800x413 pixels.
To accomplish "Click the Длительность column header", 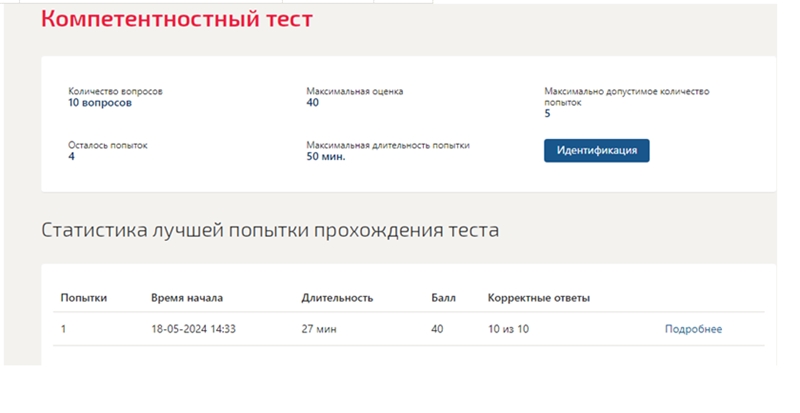I will point(337,298).
